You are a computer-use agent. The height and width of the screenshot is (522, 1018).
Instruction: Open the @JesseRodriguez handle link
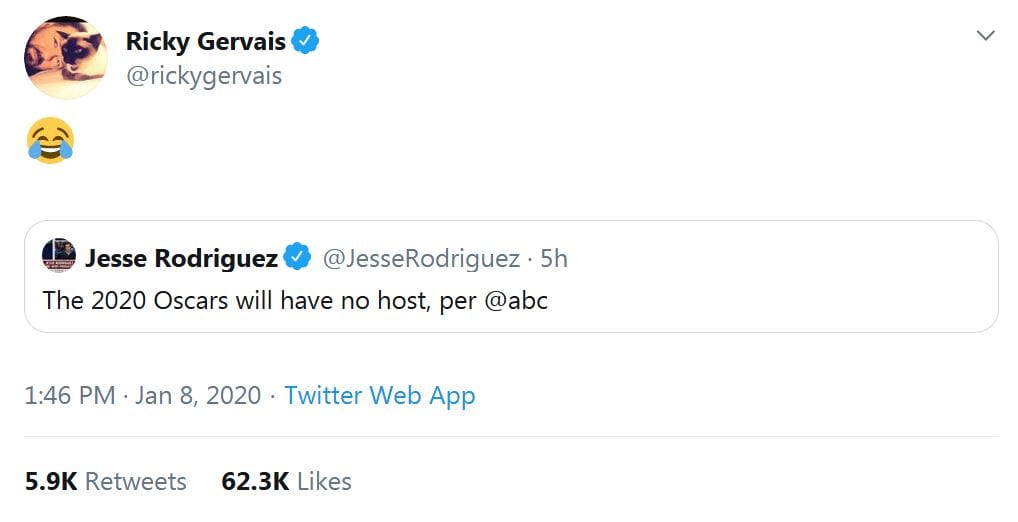(420, 258)
